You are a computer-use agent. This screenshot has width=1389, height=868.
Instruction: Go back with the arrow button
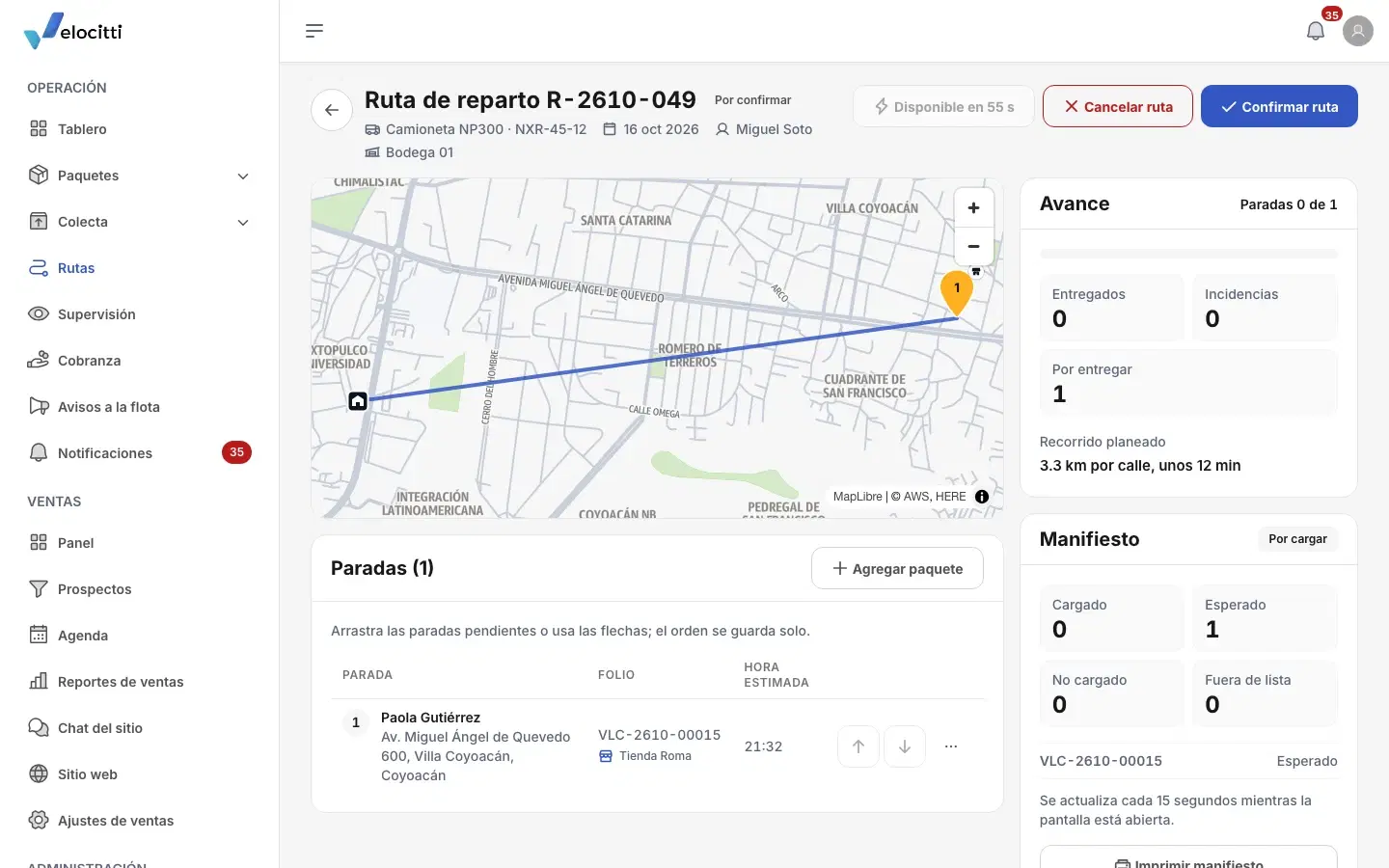click(x=332, y=110)
